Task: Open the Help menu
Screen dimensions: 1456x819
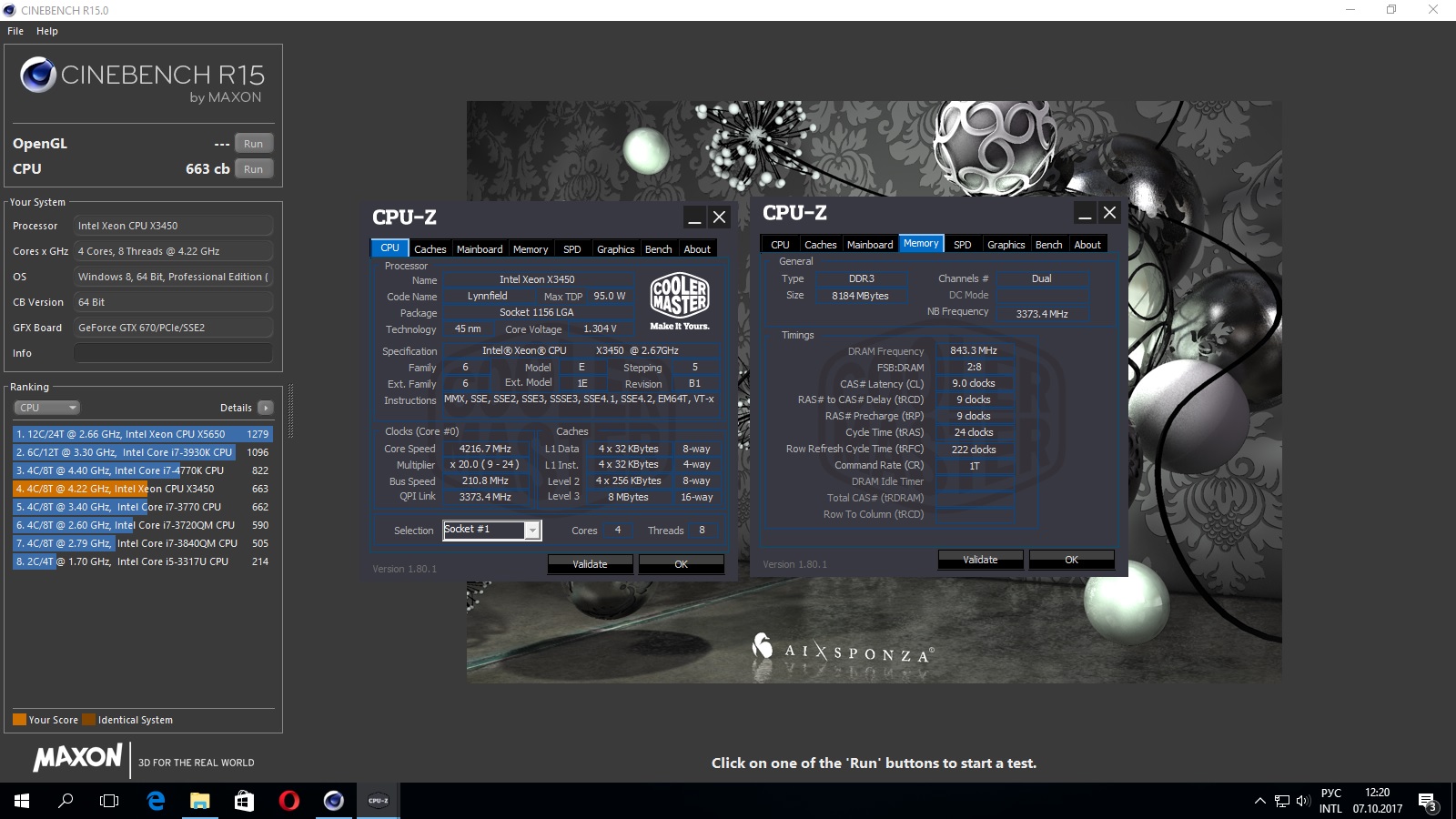Action: pos(47,31)
